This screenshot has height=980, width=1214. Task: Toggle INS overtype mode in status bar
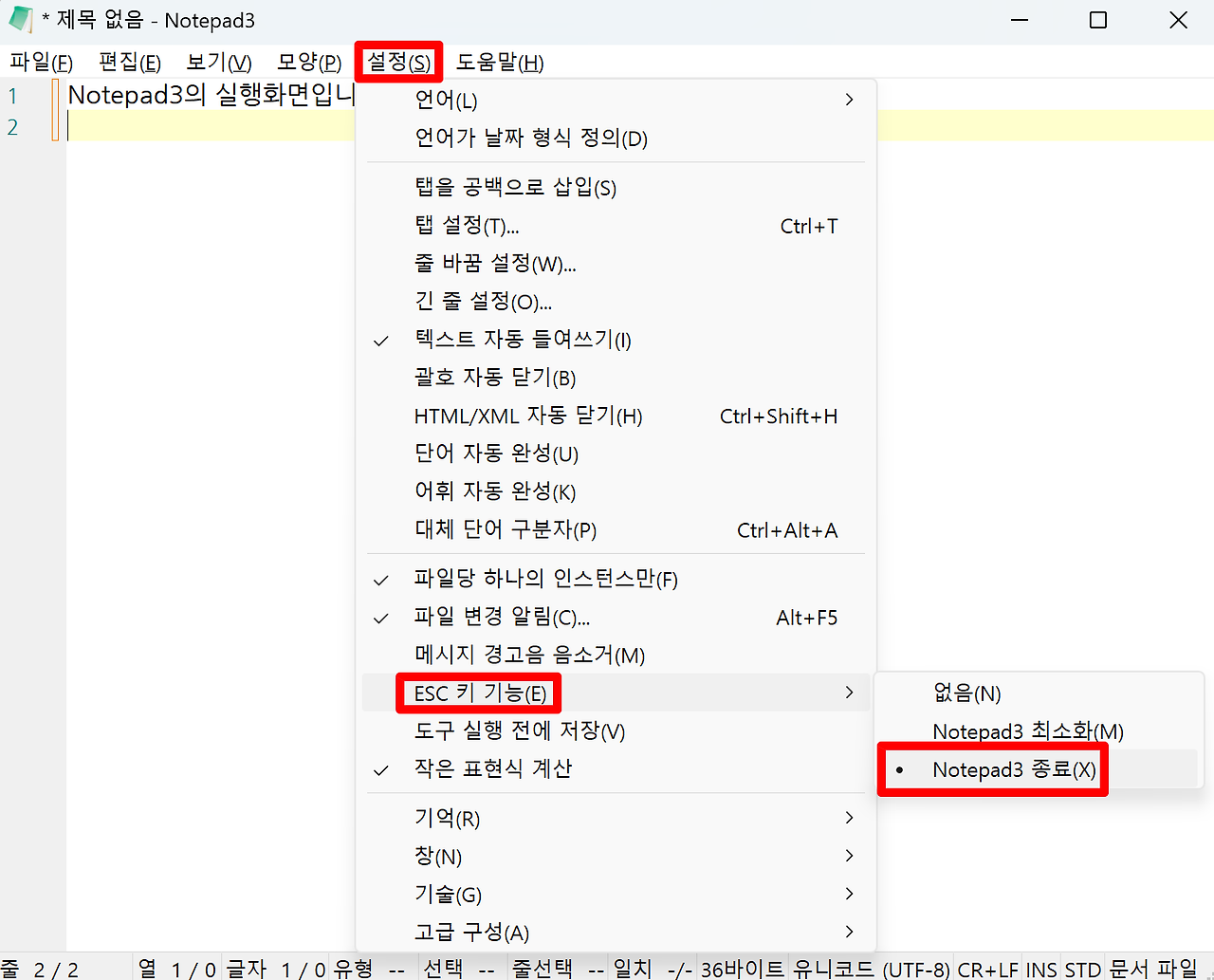click(x=1040, y=969)
